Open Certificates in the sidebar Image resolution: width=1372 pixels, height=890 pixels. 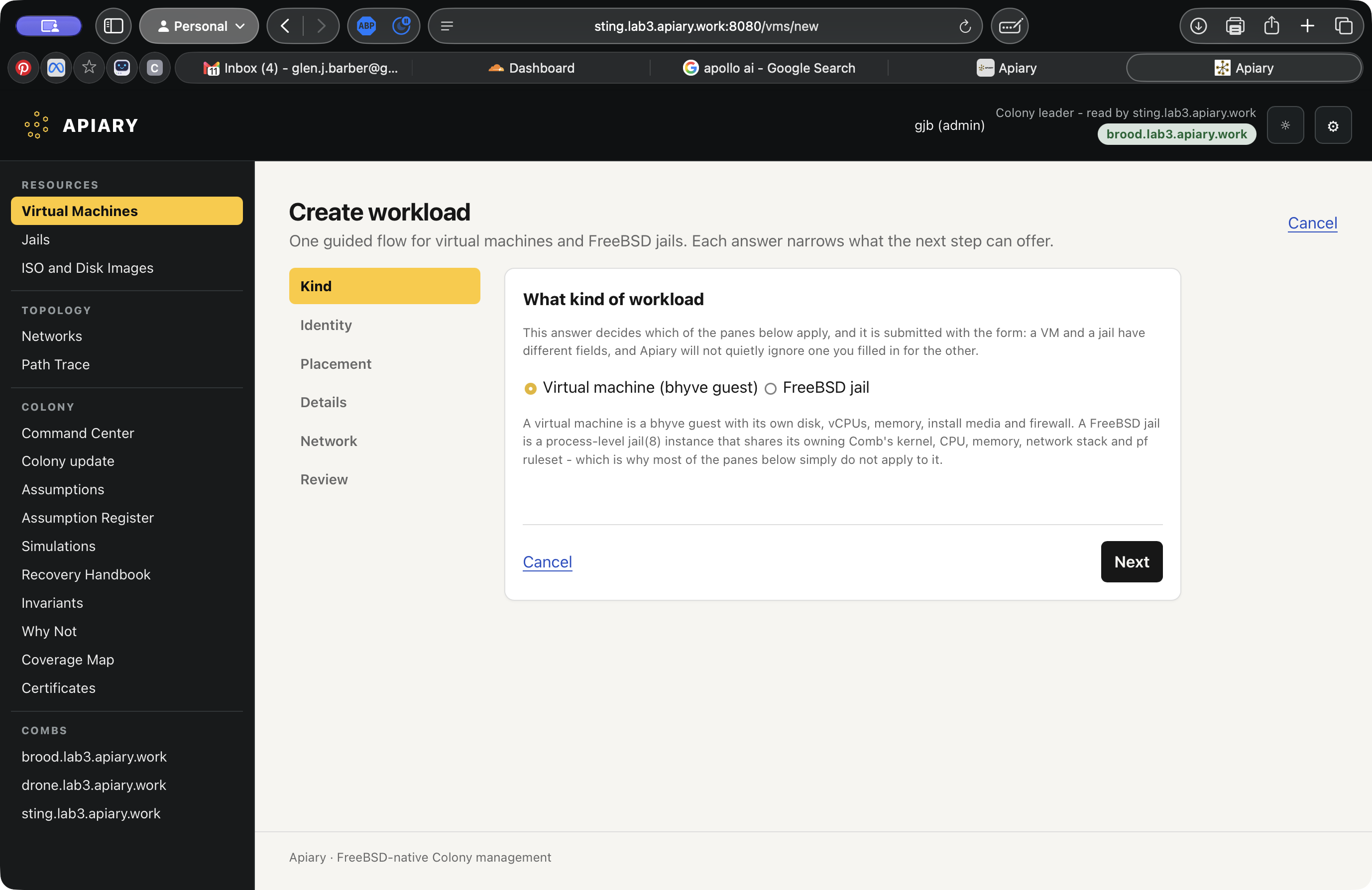pyautogui.click(x=127, y=688)
